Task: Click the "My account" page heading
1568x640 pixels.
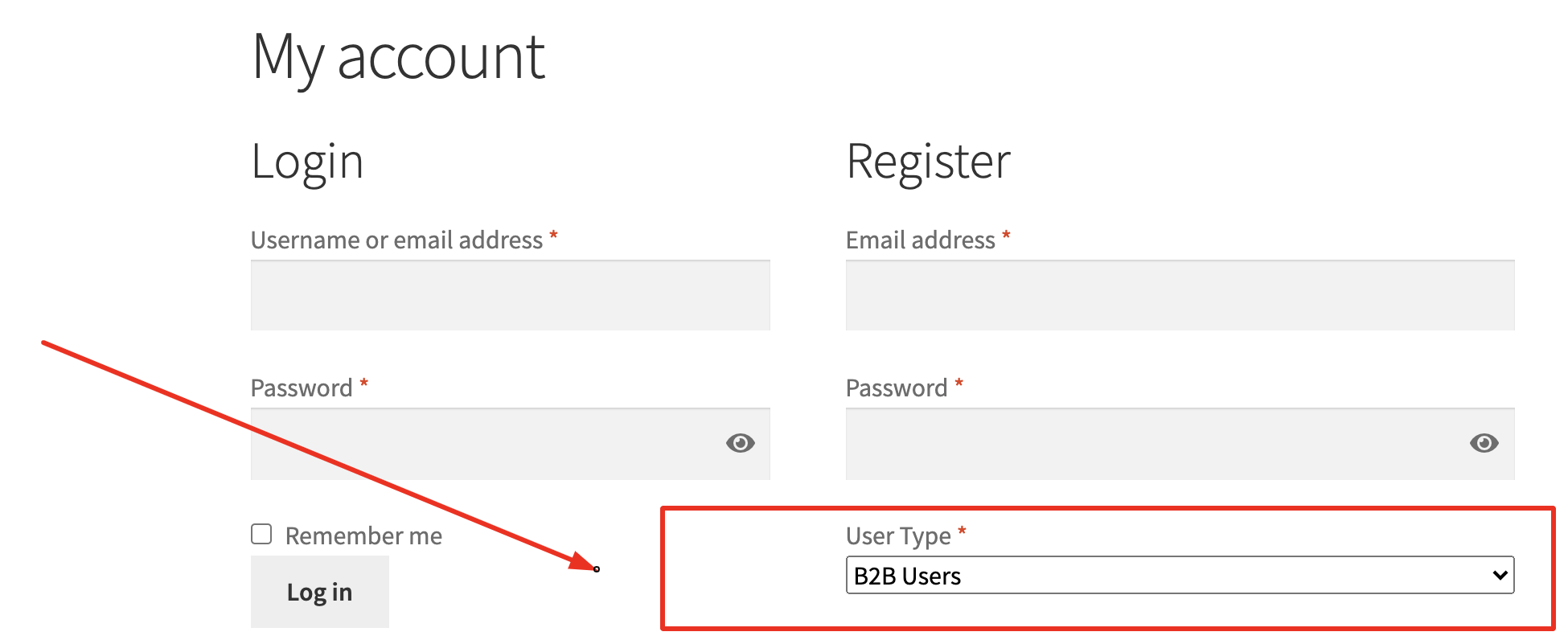Action: [399, 58]
